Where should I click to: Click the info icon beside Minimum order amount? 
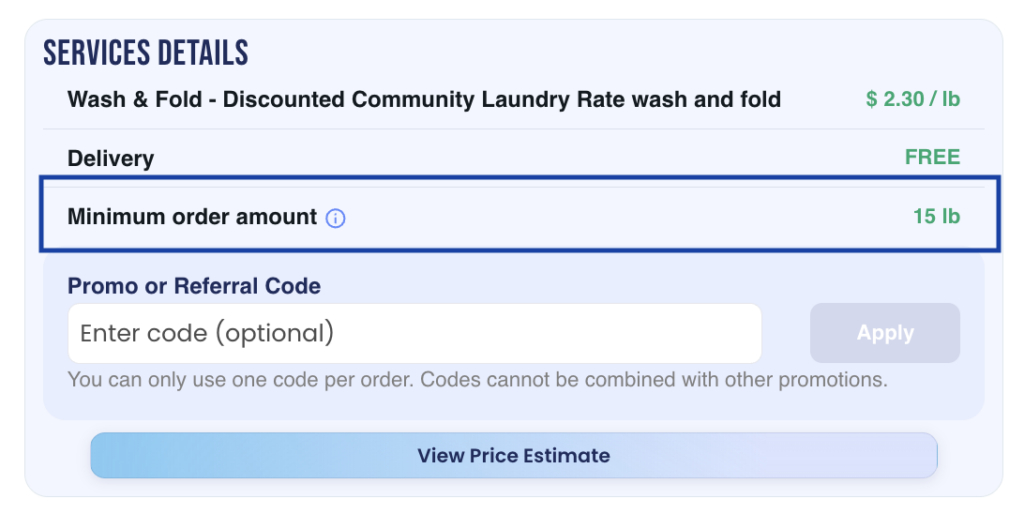(x=336, y=218)
